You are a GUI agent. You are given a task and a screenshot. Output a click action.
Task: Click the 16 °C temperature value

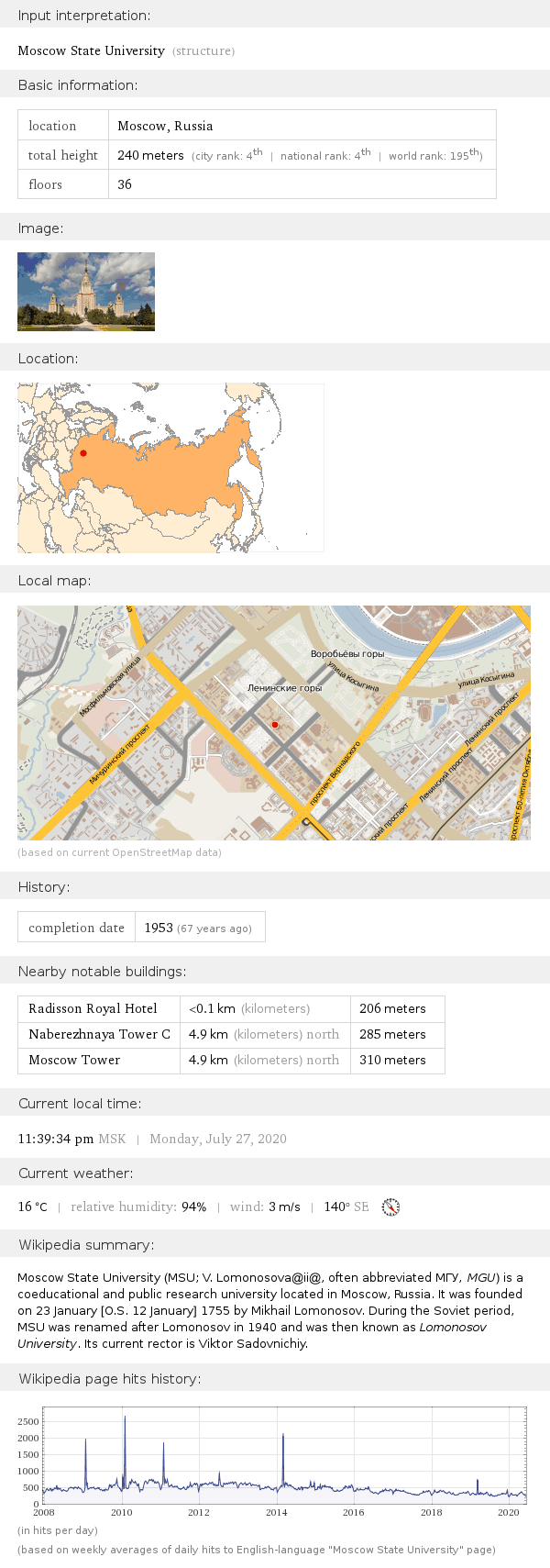32,1207
